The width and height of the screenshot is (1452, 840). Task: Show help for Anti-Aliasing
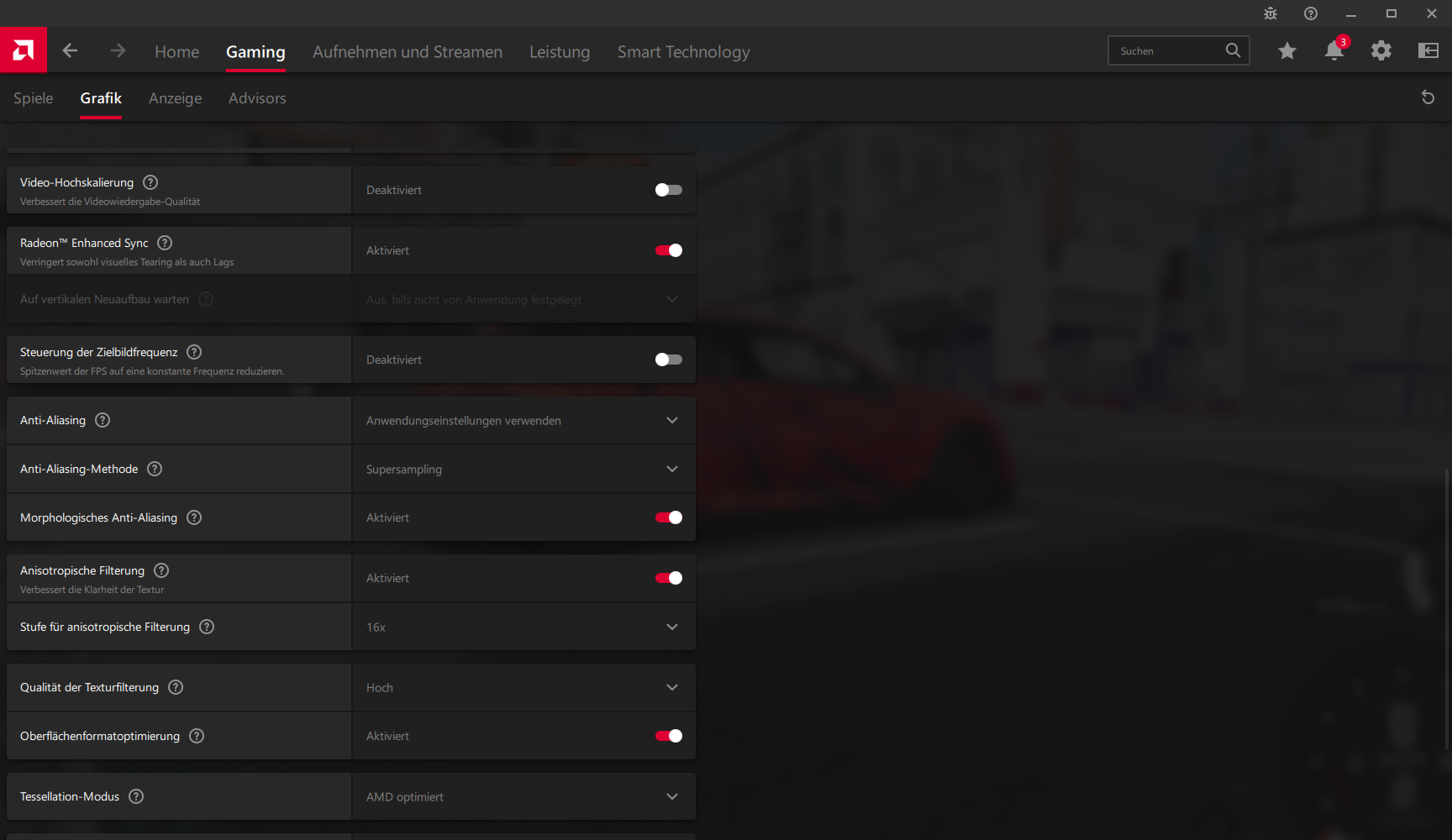(x=103, y=420)
